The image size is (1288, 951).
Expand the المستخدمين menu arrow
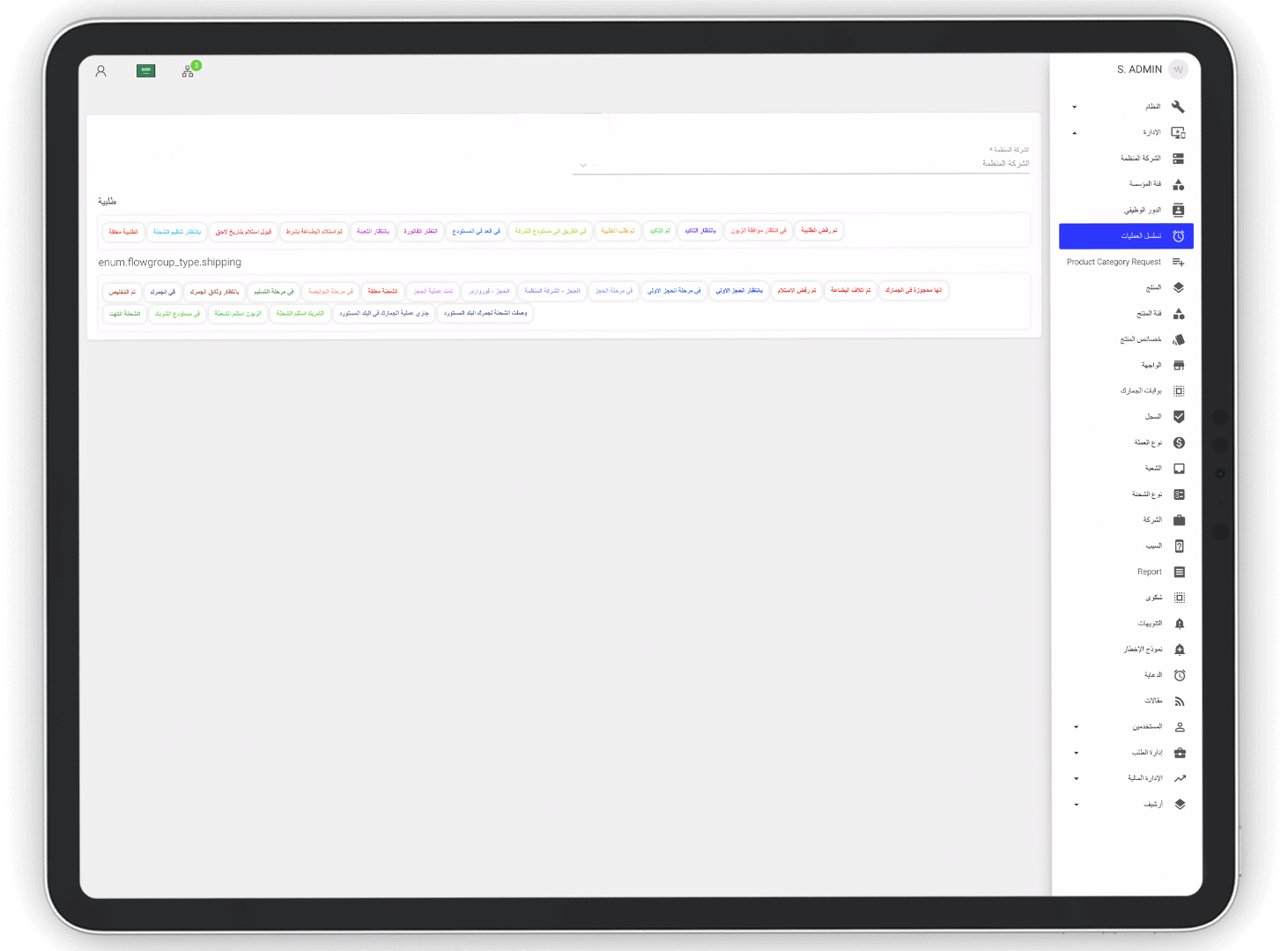click(1076, 727)
